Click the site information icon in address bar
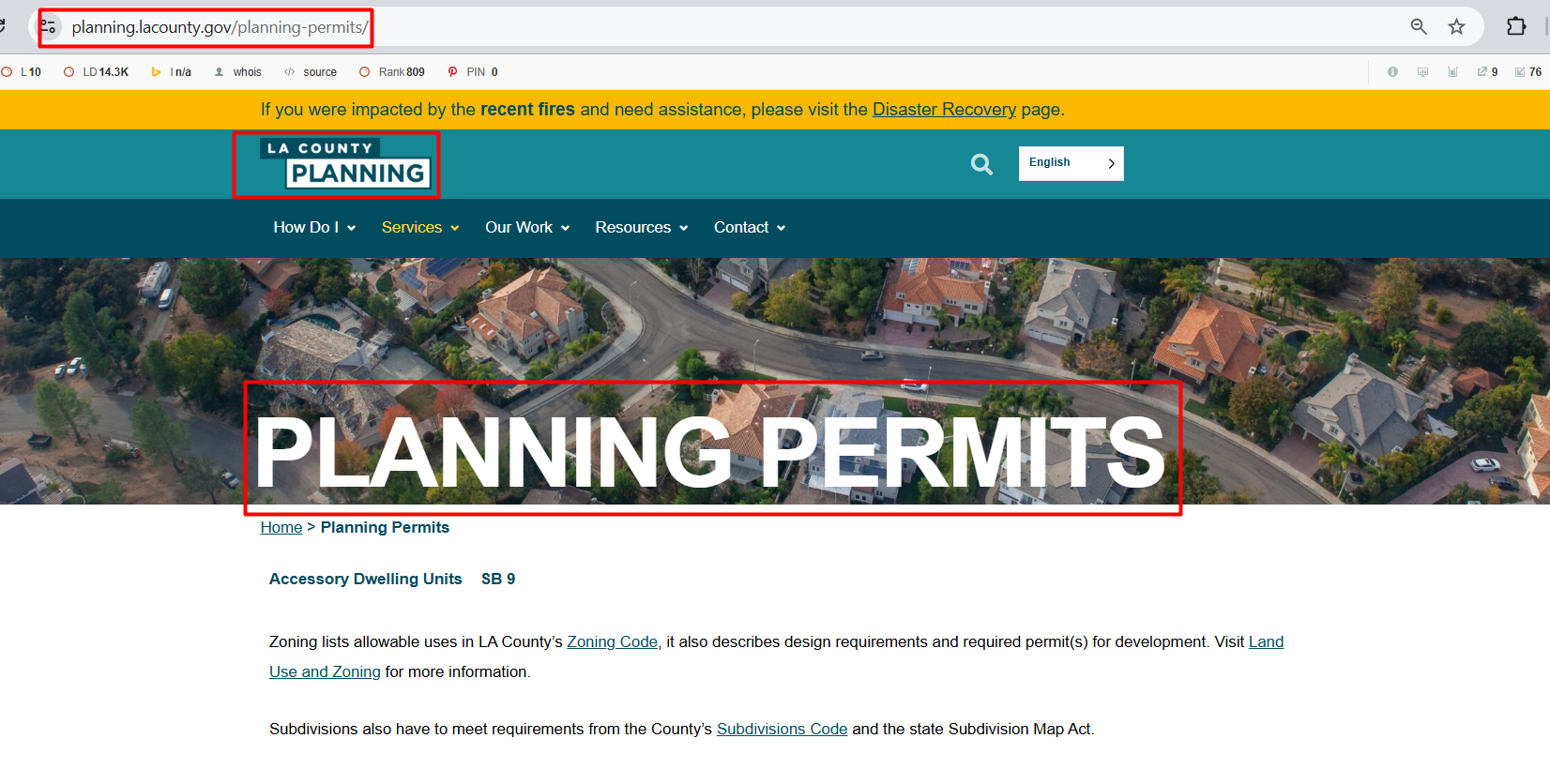Screen dimensions: 1550x784 [49, 27]
